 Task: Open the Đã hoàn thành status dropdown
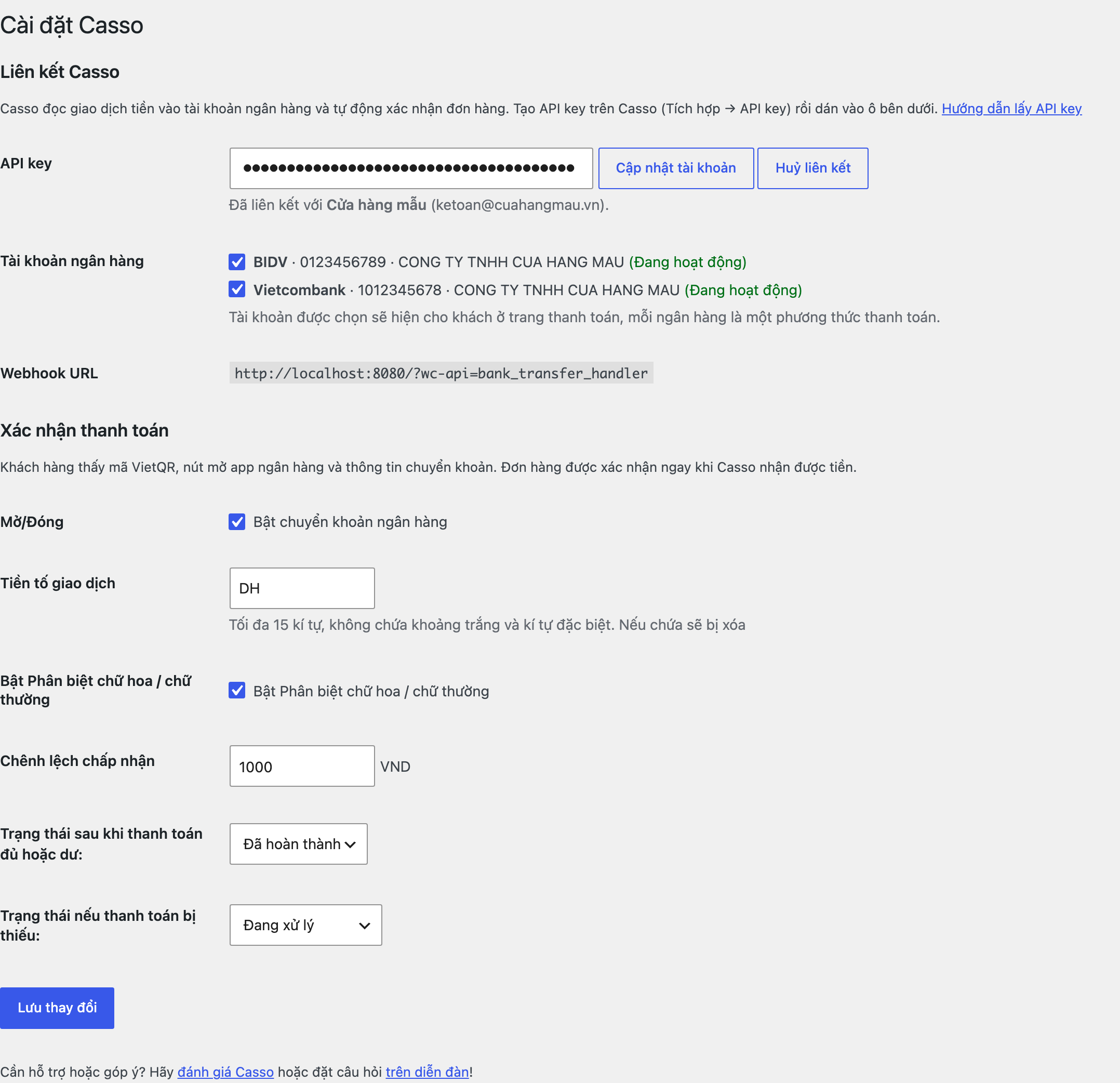298,843
